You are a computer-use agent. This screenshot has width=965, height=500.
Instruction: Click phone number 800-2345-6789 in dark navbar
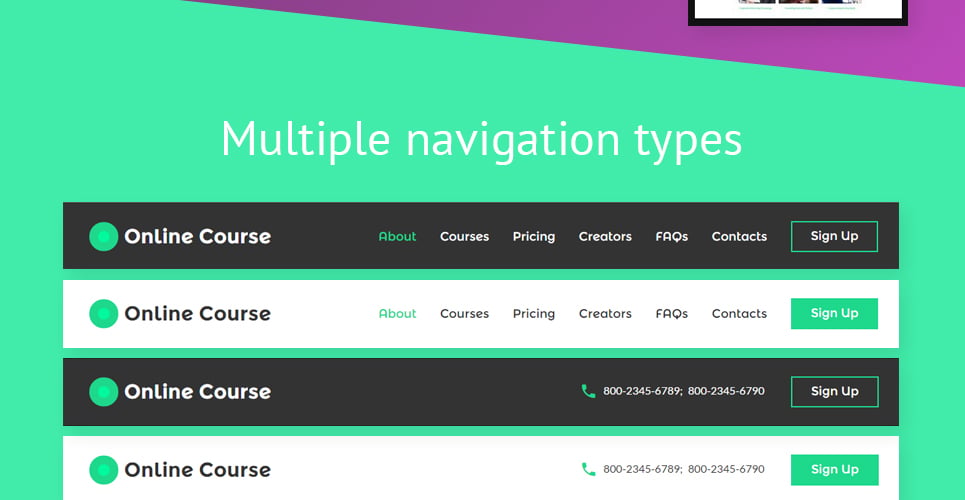pyautogui.click(x=643, y=391)
